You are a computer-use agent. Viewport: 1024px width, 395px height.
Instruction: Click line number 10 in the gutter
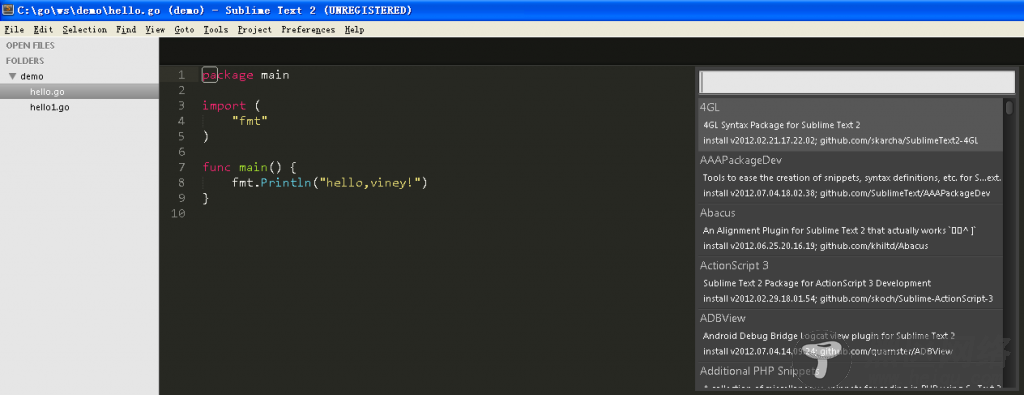pyautogui.click(x=178, y=213)
